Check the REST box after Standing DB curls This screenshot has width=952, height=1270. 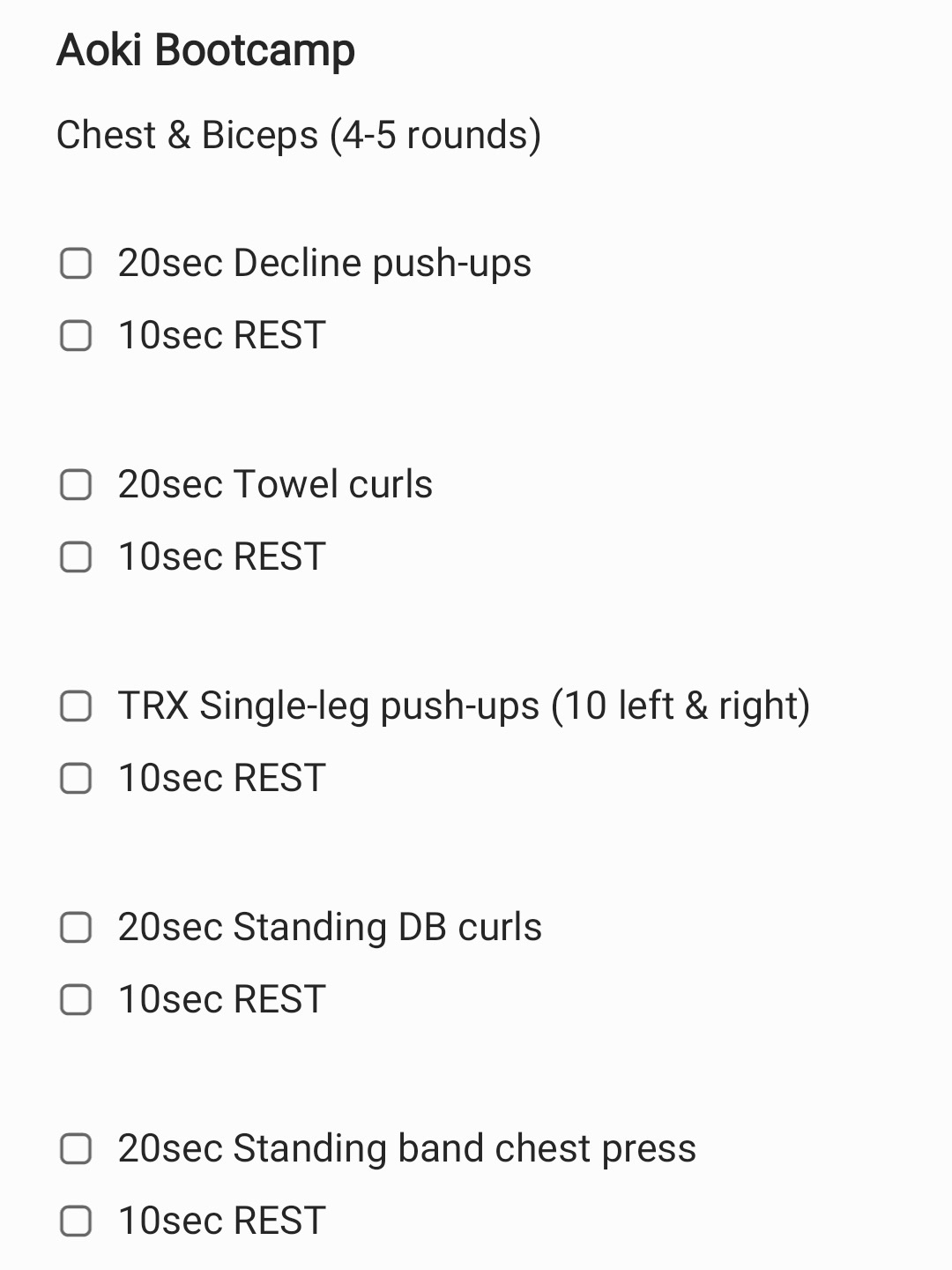pyautogui.click(x=76, y=999)
